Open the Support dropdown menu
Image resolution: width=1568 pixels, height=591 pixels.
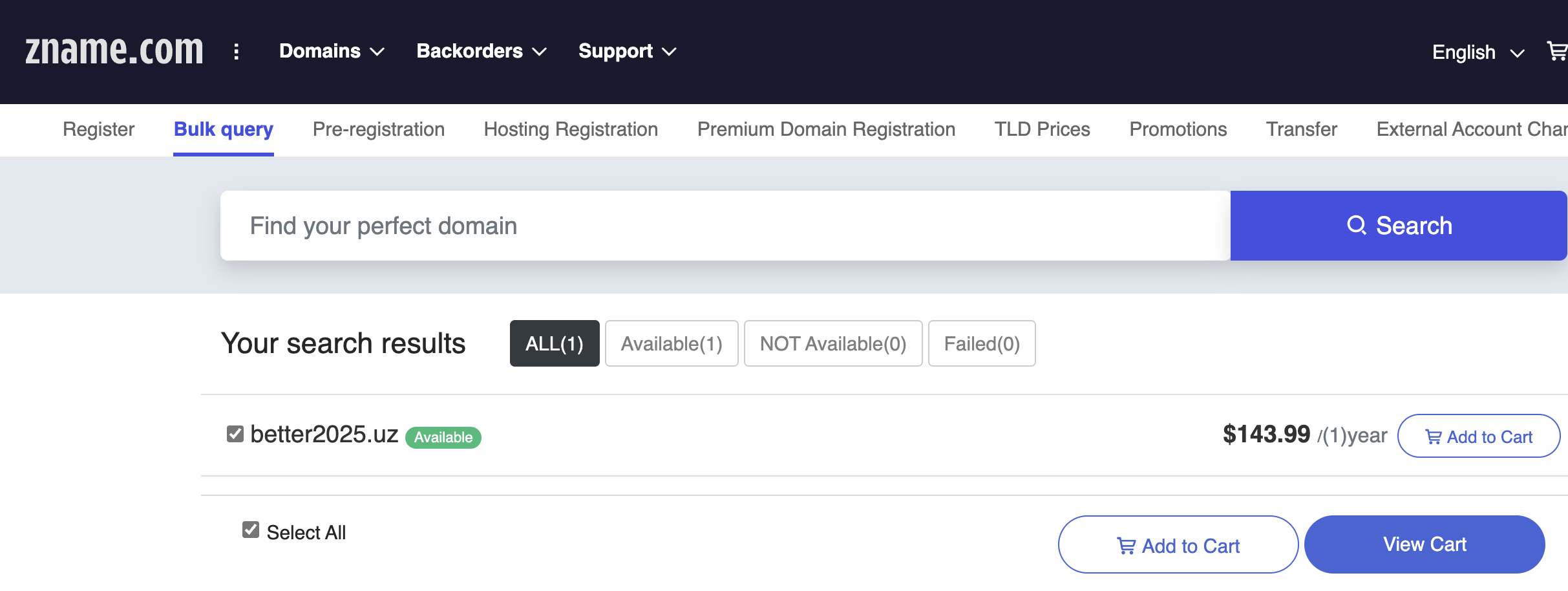[627, 51]
